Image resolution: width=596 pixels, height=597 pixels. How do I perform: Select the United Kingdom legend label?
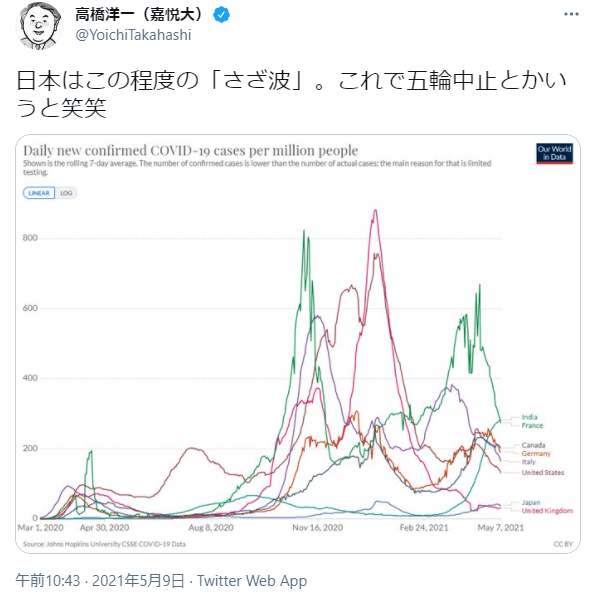(547, 511)
